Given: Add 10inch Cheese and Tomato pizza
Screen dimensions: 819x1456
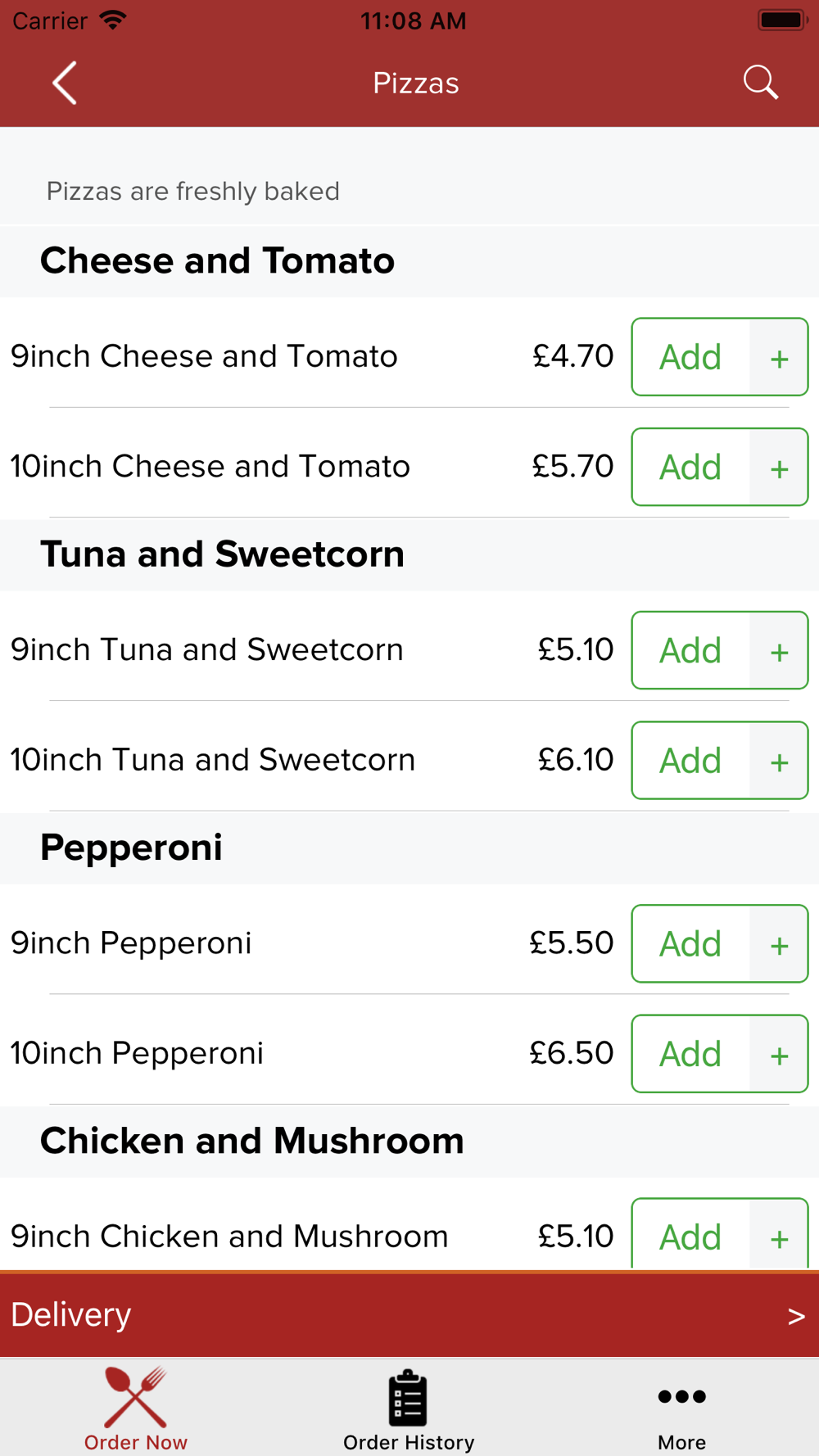Looking at the screenshot, I should coord(690,468).
